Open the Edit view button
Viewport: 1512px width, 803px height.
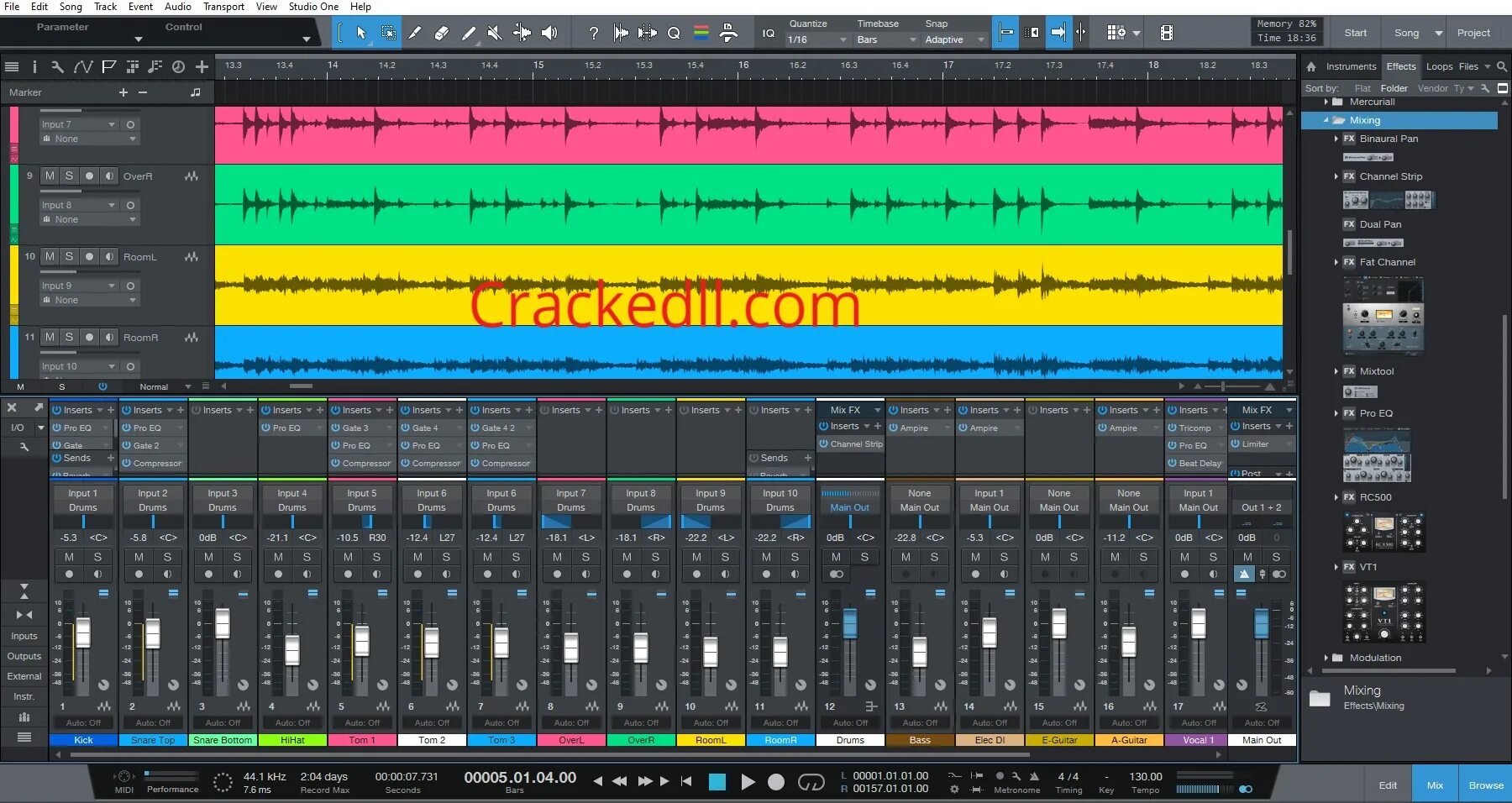pyautogui.click(x=1388, y=785)
